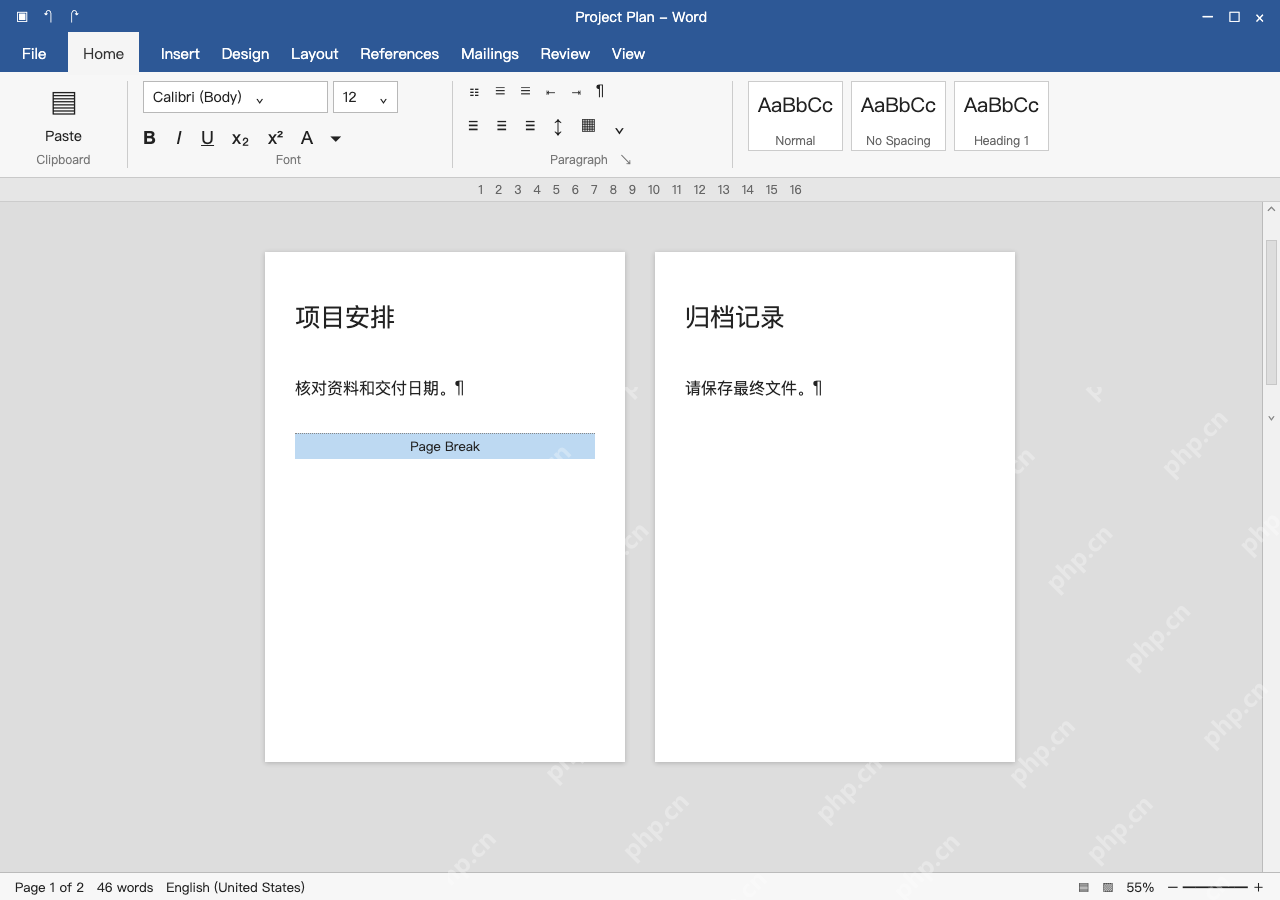Click the font color letter A
The height and width of the screenshot is (900, 1280).
coord(307,138)
